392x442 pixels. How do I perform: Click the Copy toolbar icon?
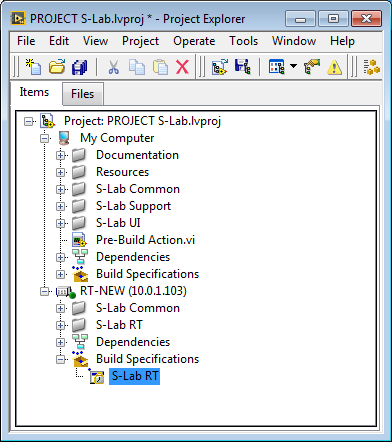(137, 67)
